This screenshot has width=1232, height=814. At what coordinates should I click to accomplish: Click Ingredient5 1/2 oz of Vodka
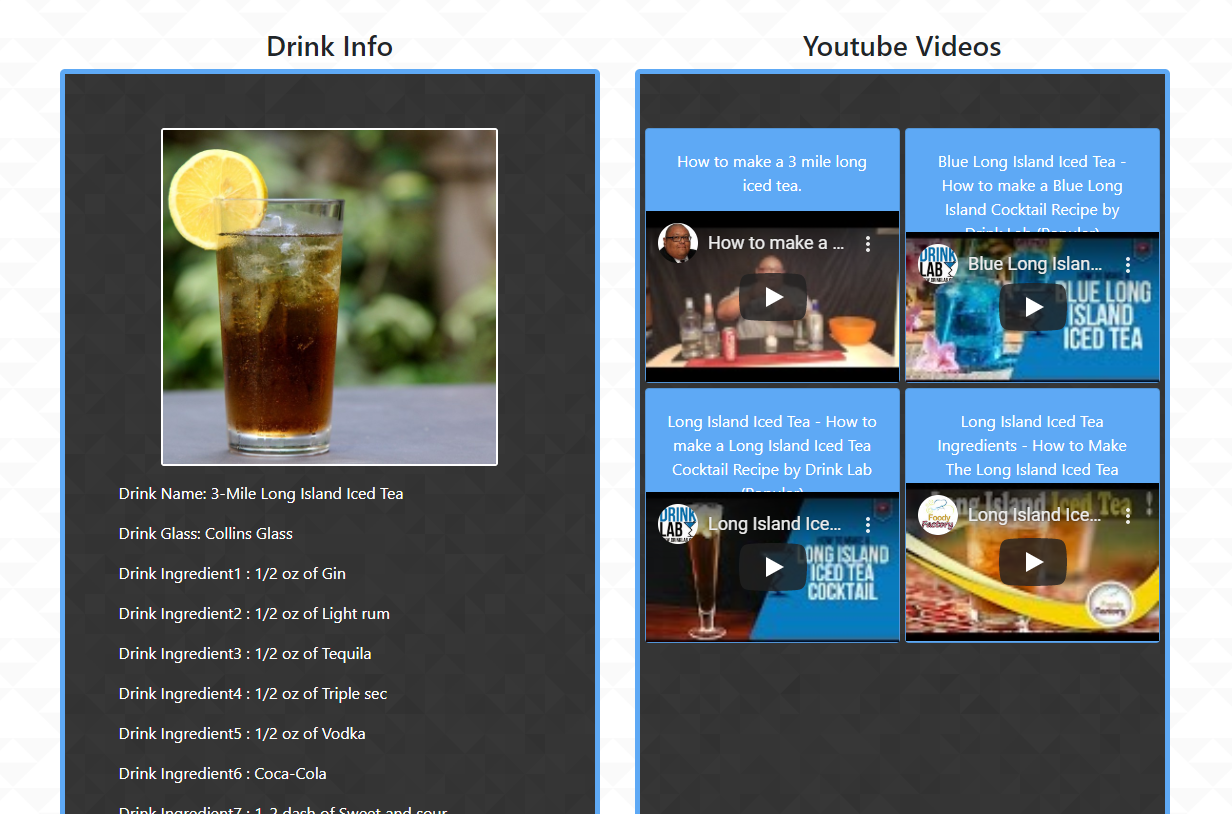[x=242, y=734]
